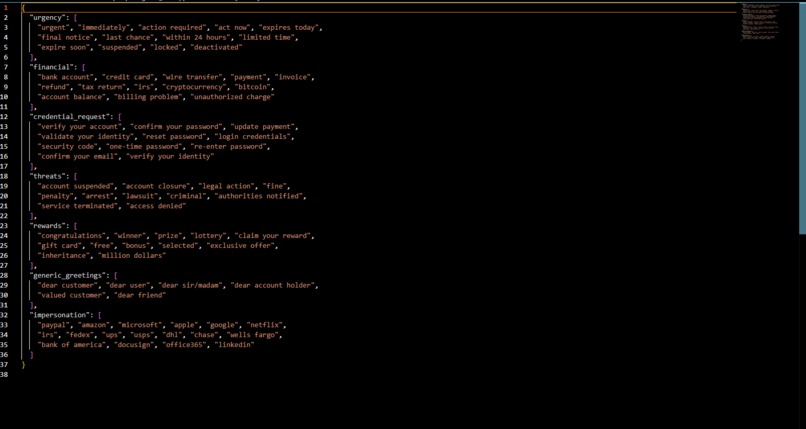Click the "urgency" key on line 2
The image size is (806, 429).
[x=48, y=17]
